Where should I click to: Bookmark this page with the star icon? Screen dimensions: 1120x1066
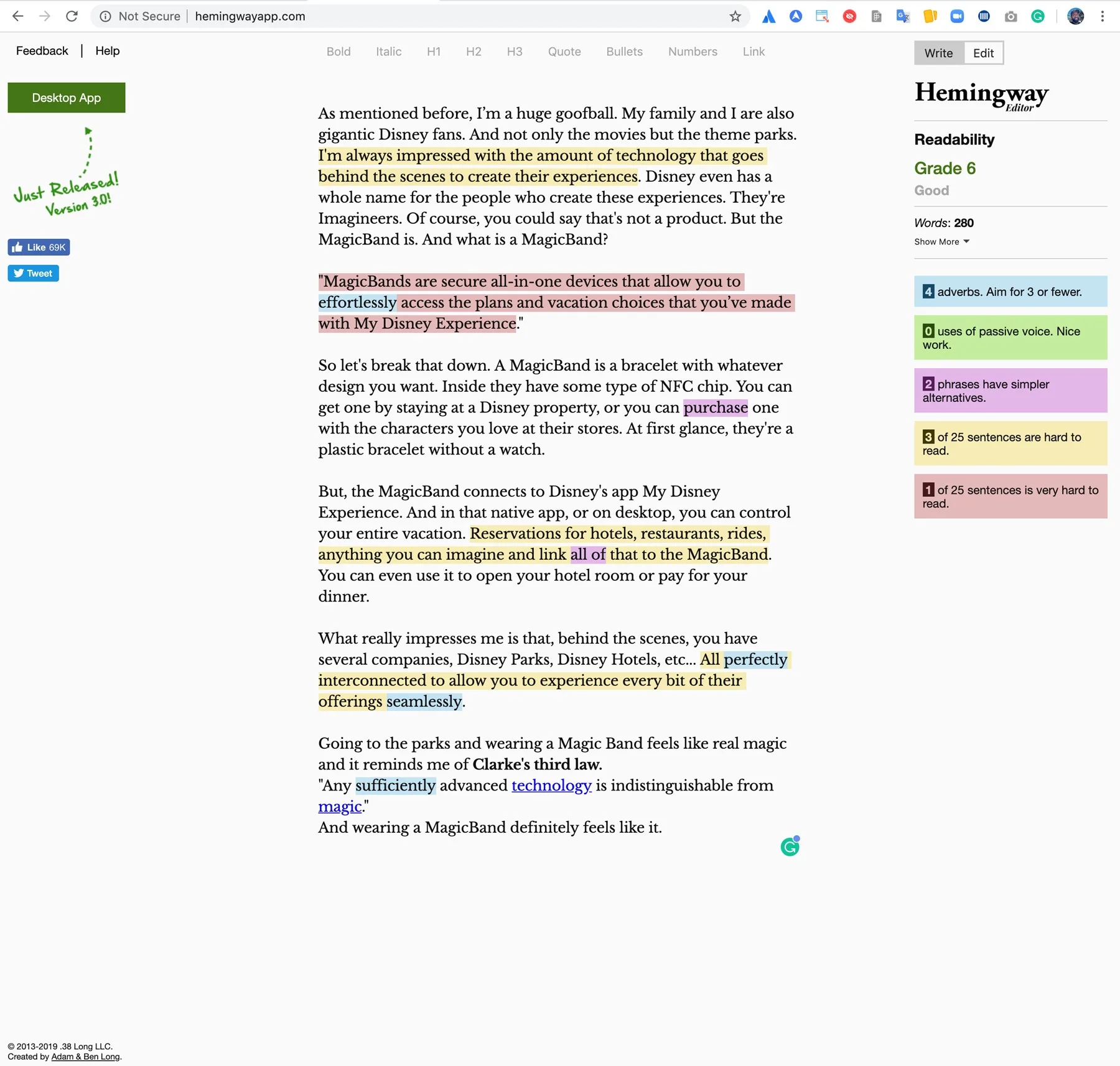(x=735, y=16)
